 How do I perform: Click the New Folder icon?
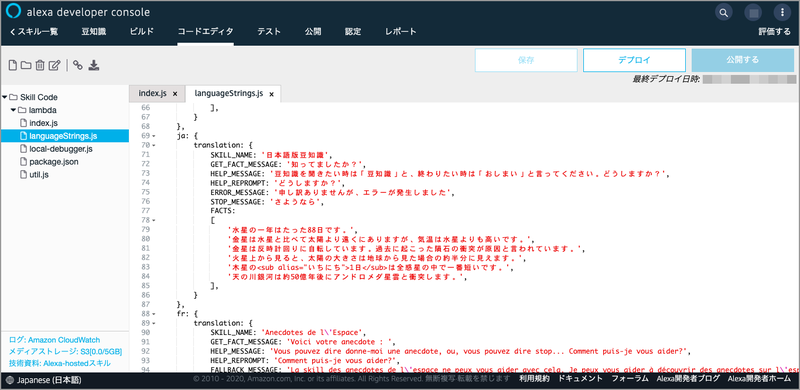click(x=26, y=65)
